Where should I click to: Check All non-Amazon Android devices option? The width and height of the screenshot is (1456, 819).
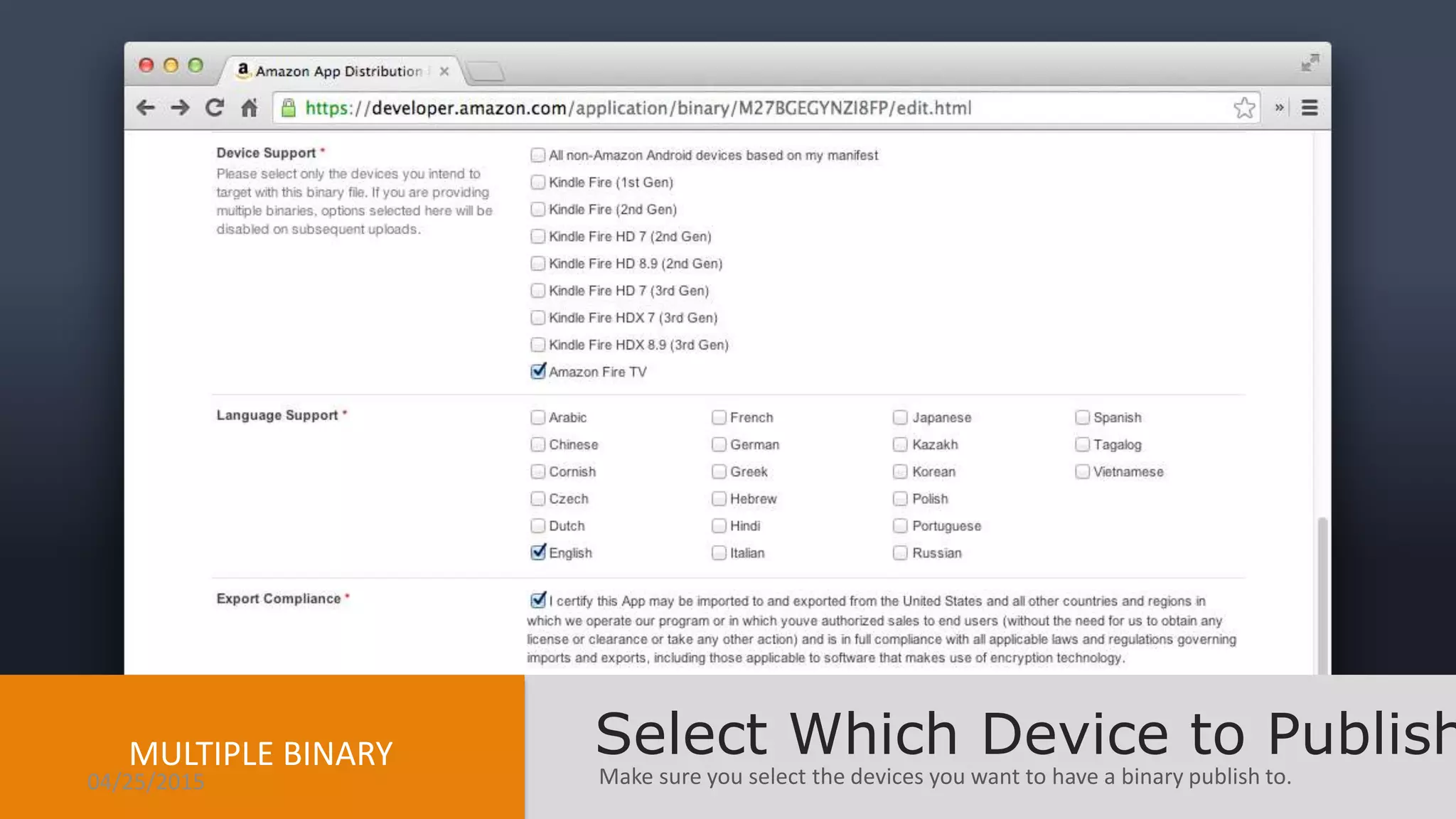pos(538,155)
